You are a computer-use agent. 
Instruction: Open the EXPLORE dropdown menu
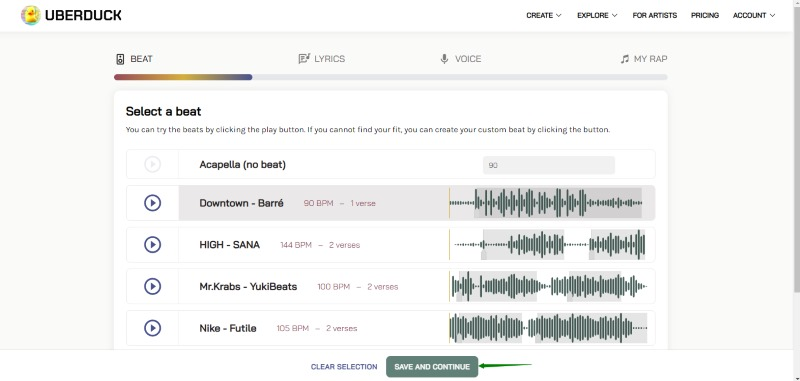click(x=597, y=15)
